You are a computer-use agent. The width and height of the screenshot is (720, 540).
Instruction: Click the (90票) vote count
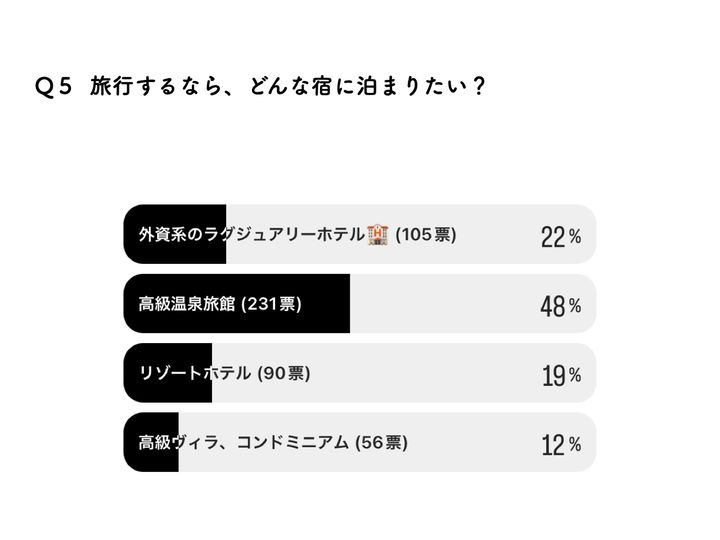(x=284, y=373)
